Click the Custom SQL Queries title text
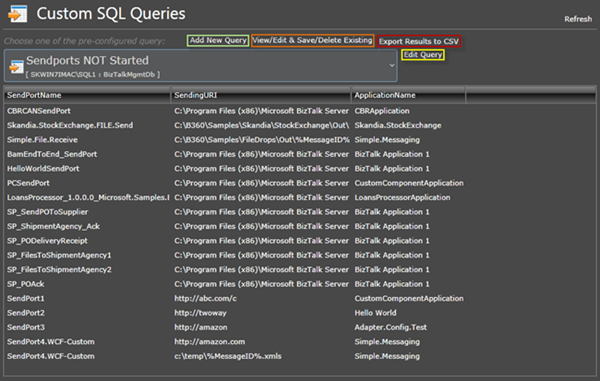600x381 pixels. pyautogui.click(x=111, y=14)
